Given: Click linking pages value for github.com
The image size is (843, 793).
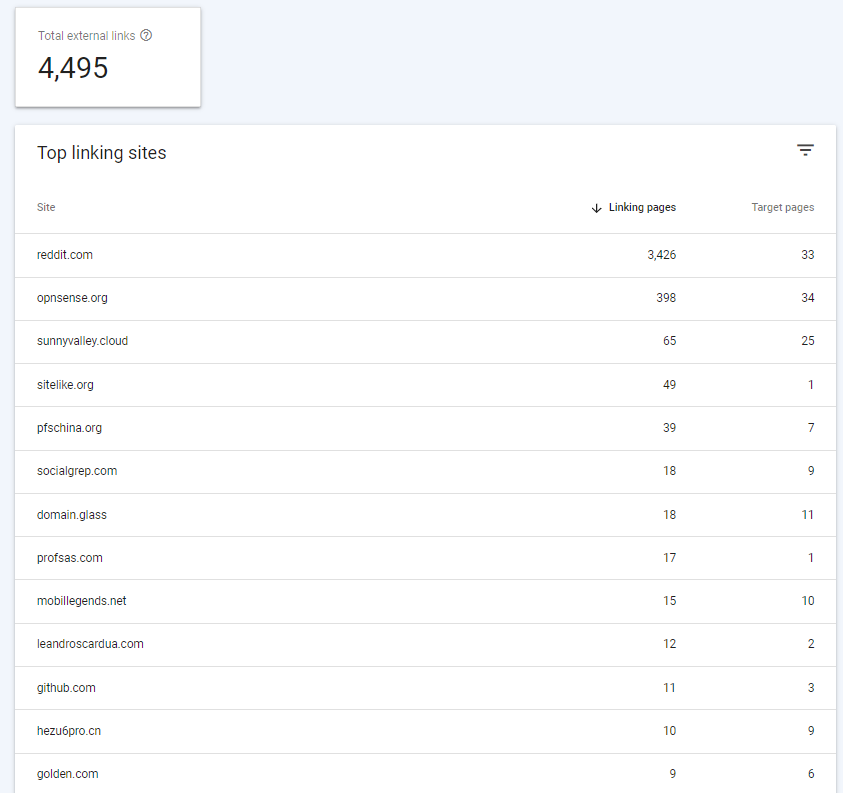Looking at the screenshot, I should [x=669, y=688].
